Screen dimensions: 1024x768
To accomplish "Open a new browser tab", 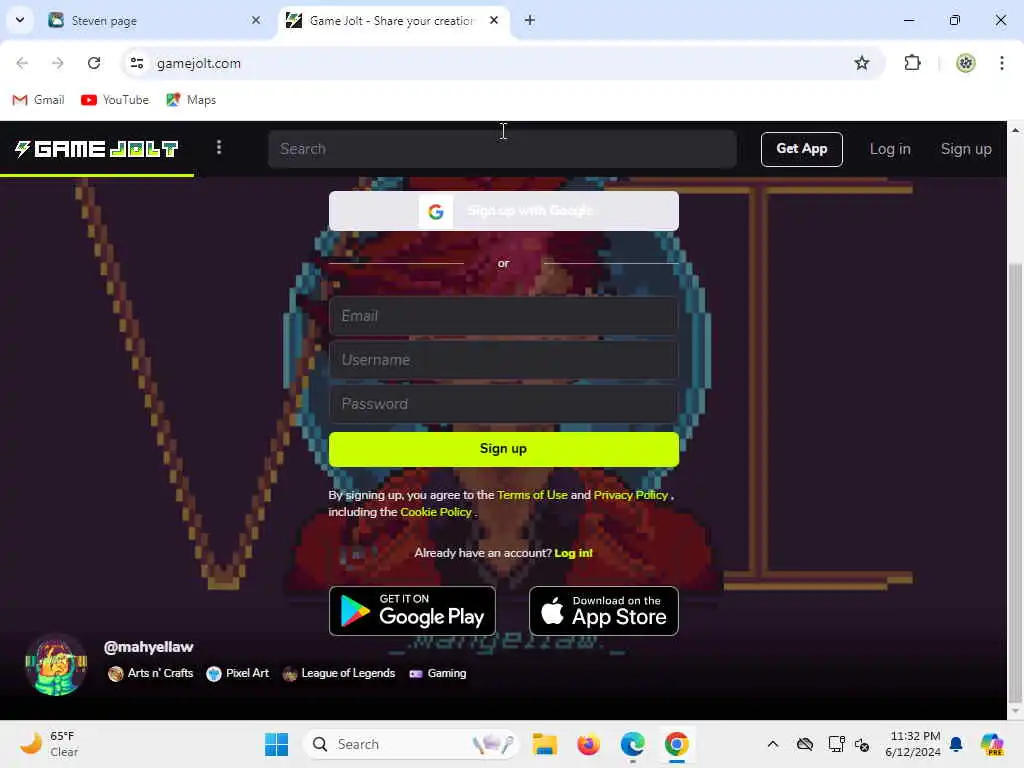I will point(530,20).
